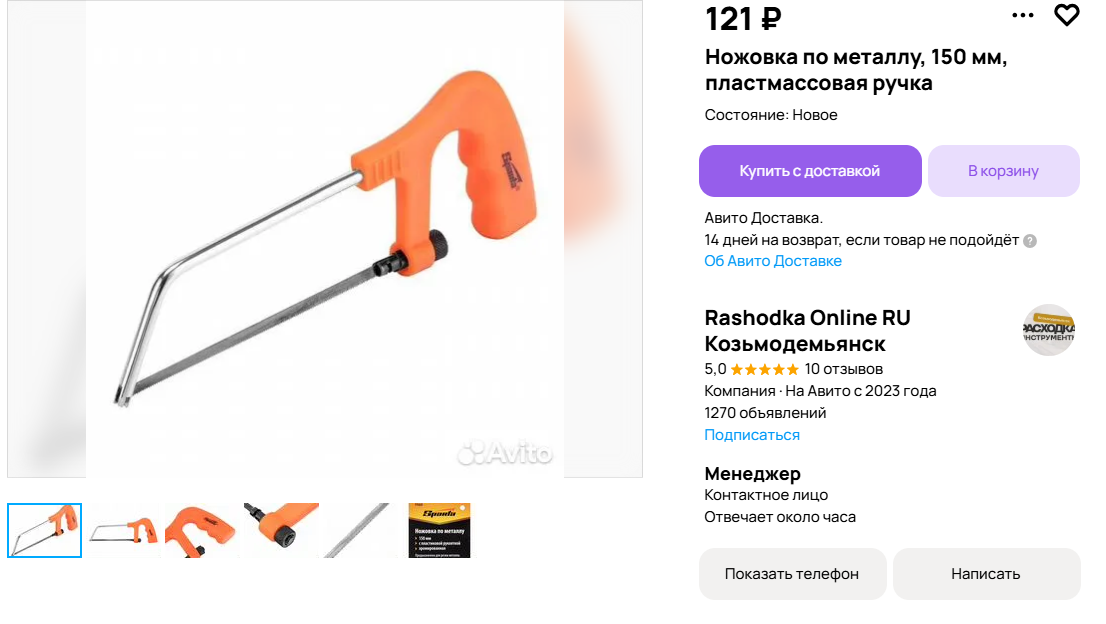Viewport: 1106px width, 624px height.
Task: Select the fourth tension knob thumbnail
Action: [281, 530]
